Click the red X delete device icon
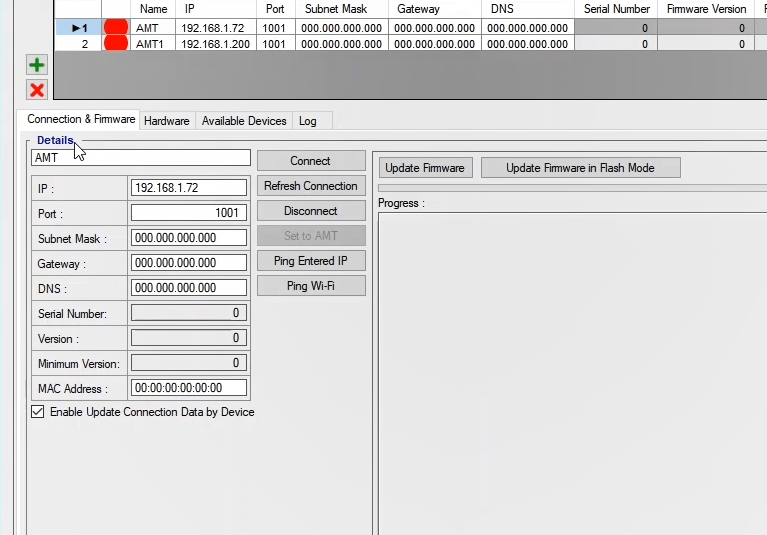 click(37, 90)
